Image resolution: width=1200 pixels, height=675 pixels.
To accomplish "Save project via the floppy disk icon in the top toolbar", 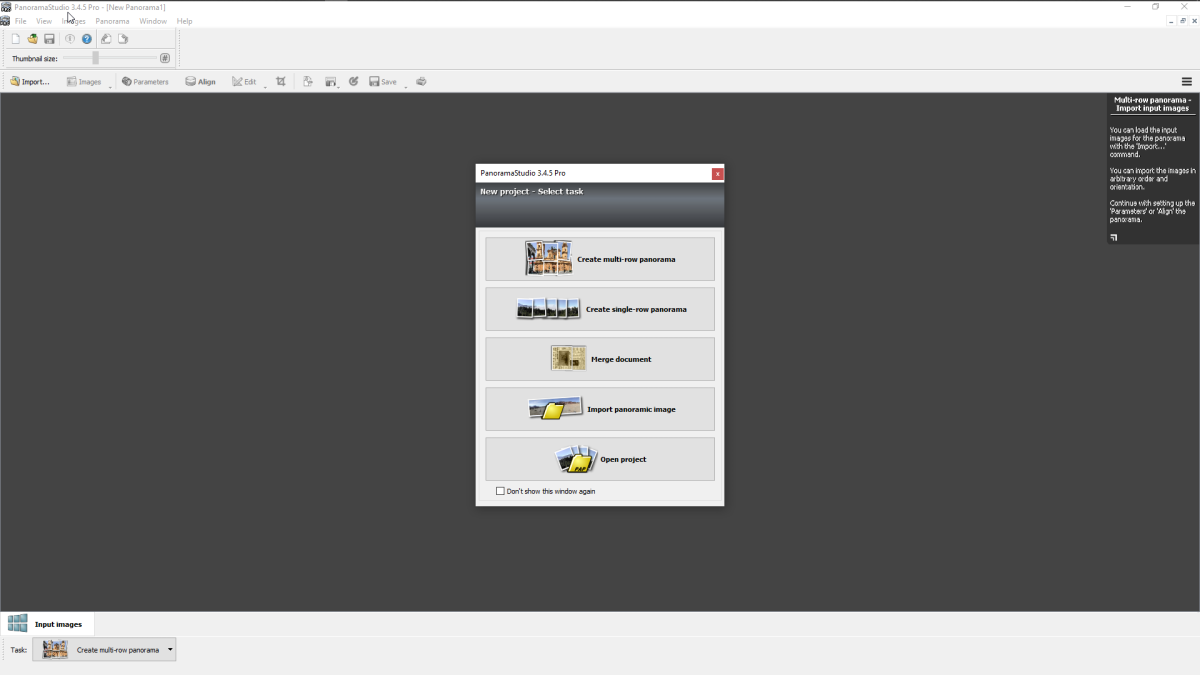I will [x=49, y=39].
